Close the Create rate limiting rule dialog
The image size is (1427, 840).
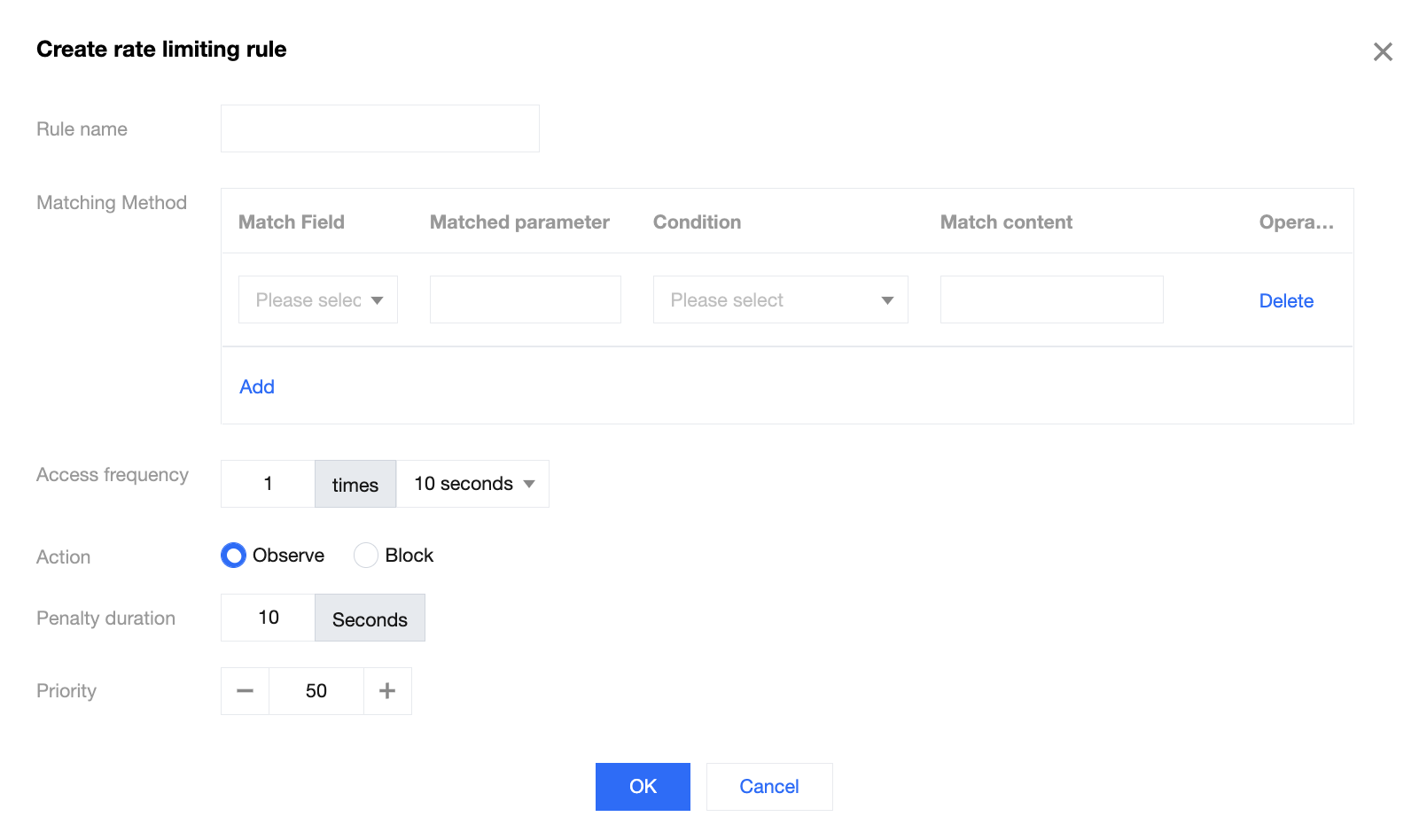[1382, 52]
